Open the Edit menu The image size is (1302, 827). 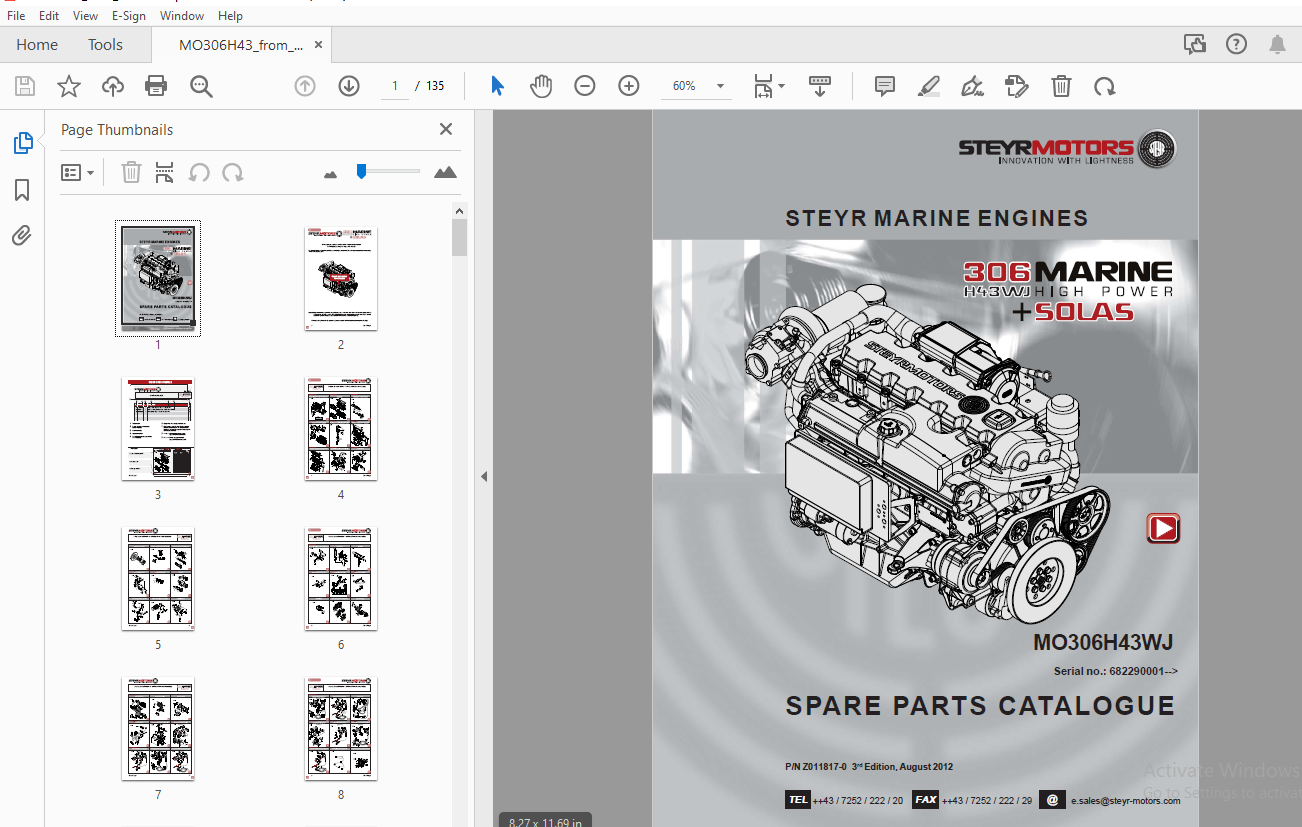click(49, 16)
